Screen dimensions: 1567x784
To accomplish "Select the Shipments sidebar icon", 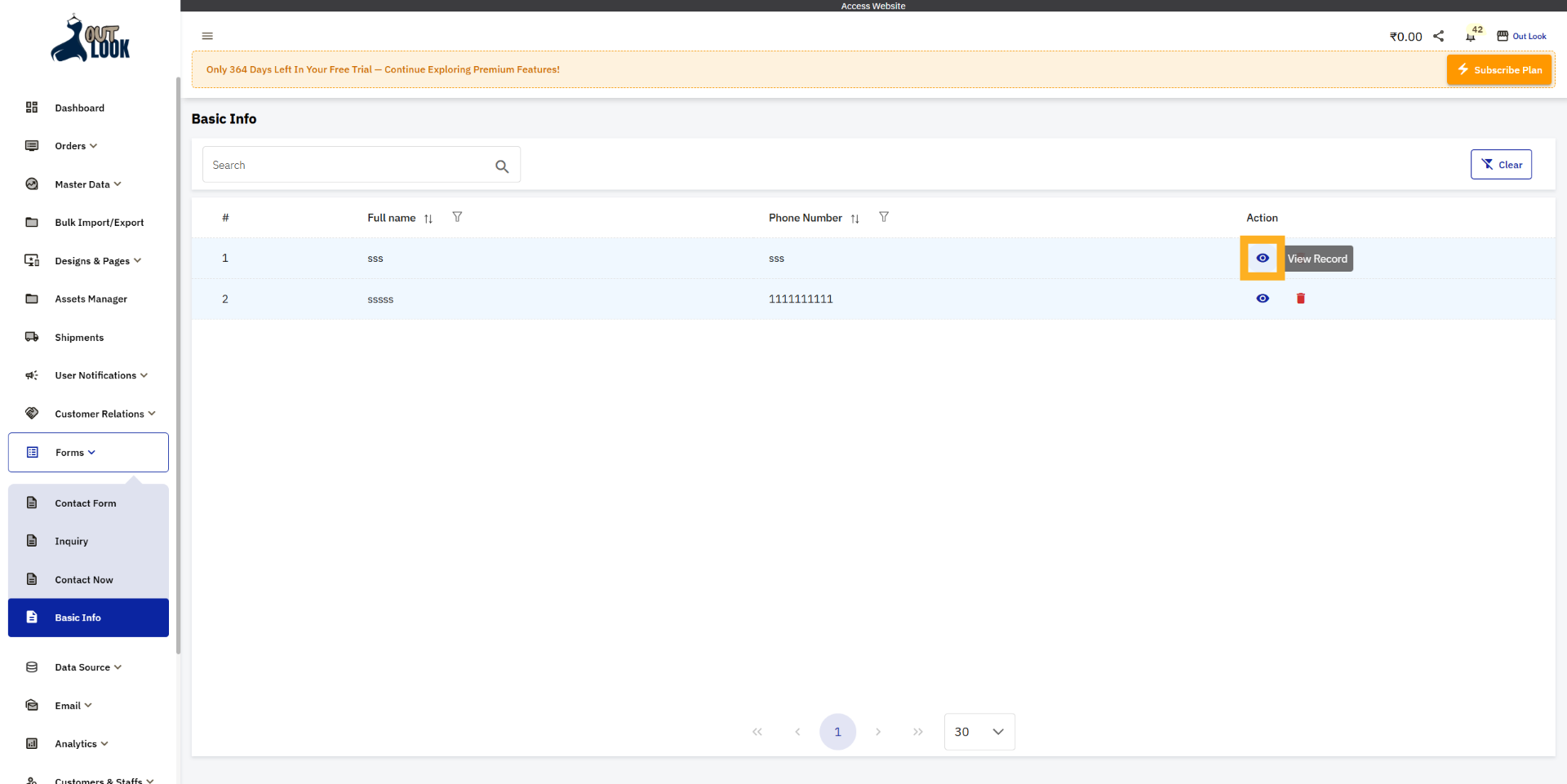I will pos(31,337).
